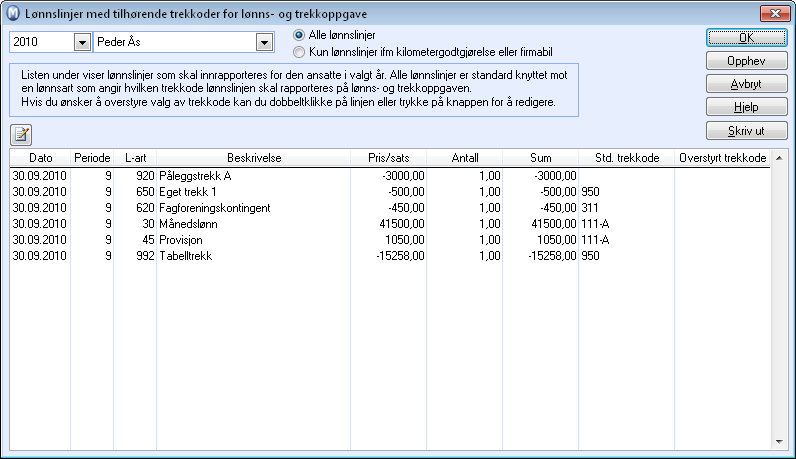Click the Sum column header
Screen dimensions: 796x459
coord(540,158)
